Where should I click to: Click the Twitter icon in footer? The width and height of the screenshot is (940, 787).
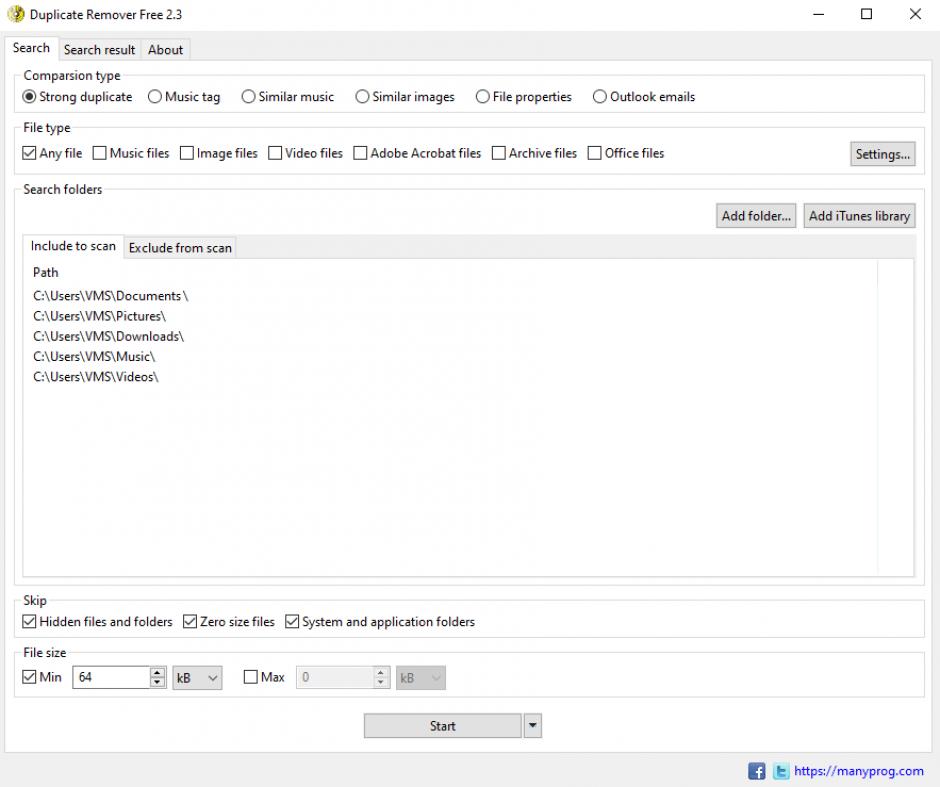click(780, 771)
